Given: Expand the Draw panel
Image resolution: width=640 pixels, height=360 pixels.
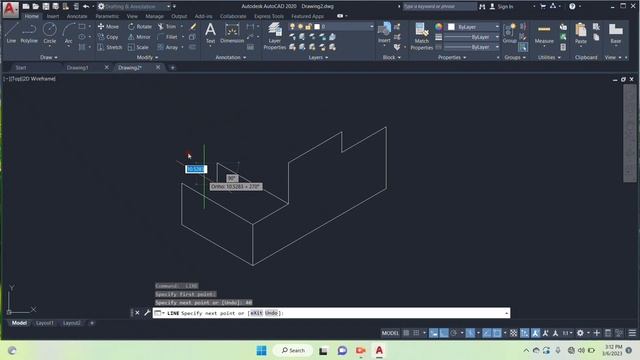Looking at the screenshot, I should tap(49, 58).
